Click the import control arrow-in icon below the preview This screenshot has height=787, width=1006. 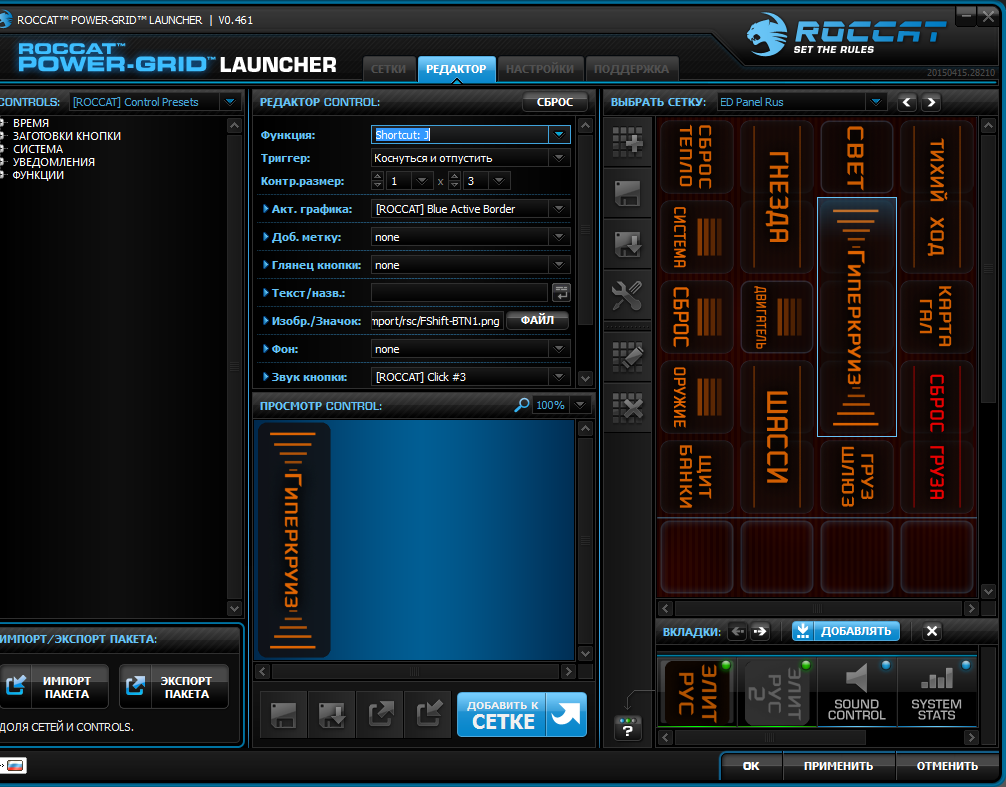point(429,714)
